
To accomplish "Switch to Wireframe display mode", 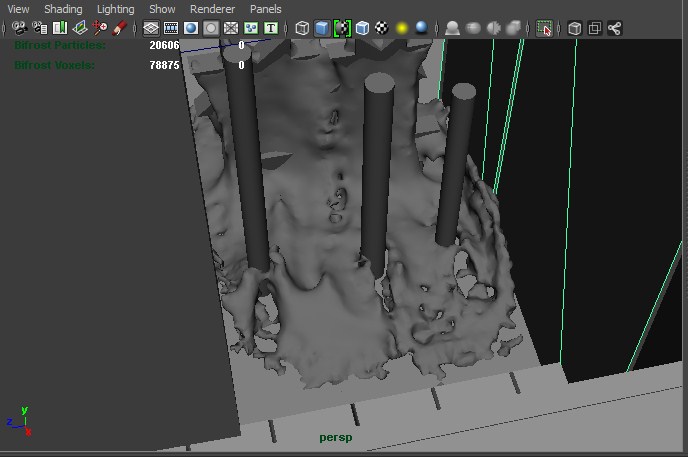I will coord(302,28).
